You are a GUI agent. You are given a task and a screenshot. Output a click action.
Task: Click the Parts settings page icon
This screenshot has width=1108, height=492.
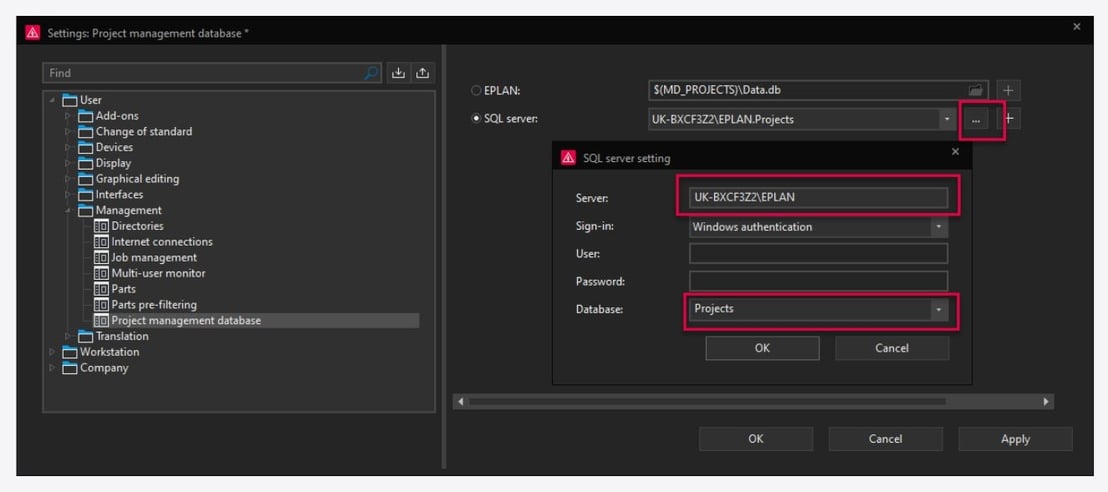point(101,288)
